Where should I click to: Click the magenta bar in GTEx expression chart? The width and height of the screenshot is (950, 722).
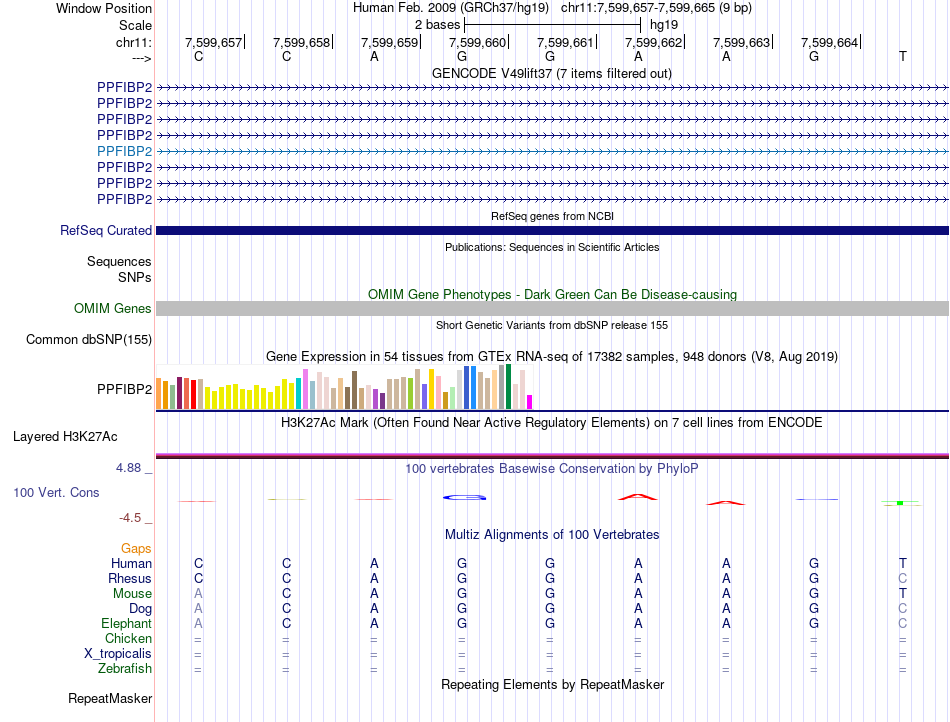click(530, 402)
